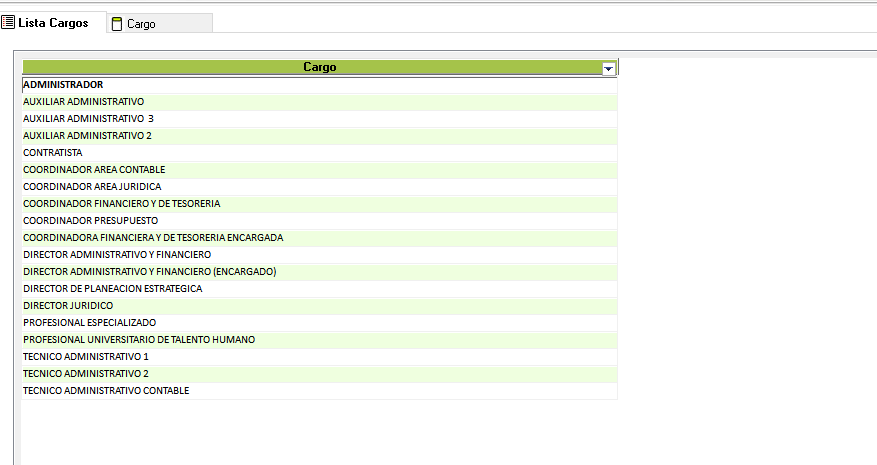Screen dimensions: 877x465
Task: Select the AUXILIAR ADMINISTRATIVO row
Action: coord(84,102)
